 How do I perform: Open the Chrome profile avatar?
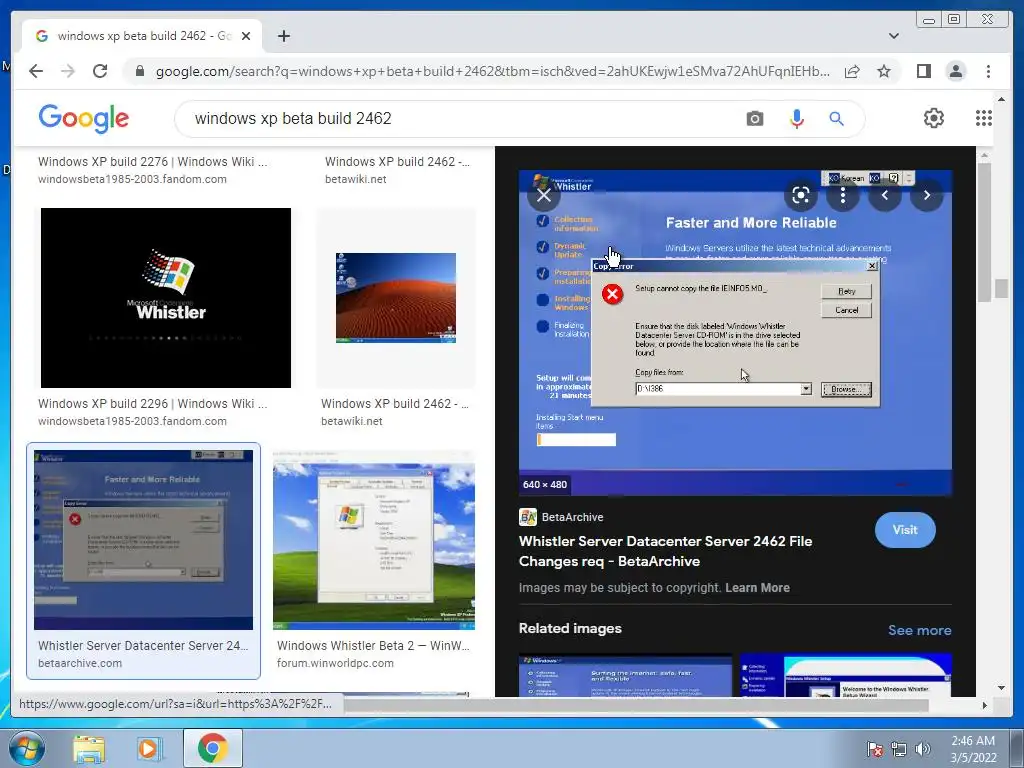(x=955, y=71)
